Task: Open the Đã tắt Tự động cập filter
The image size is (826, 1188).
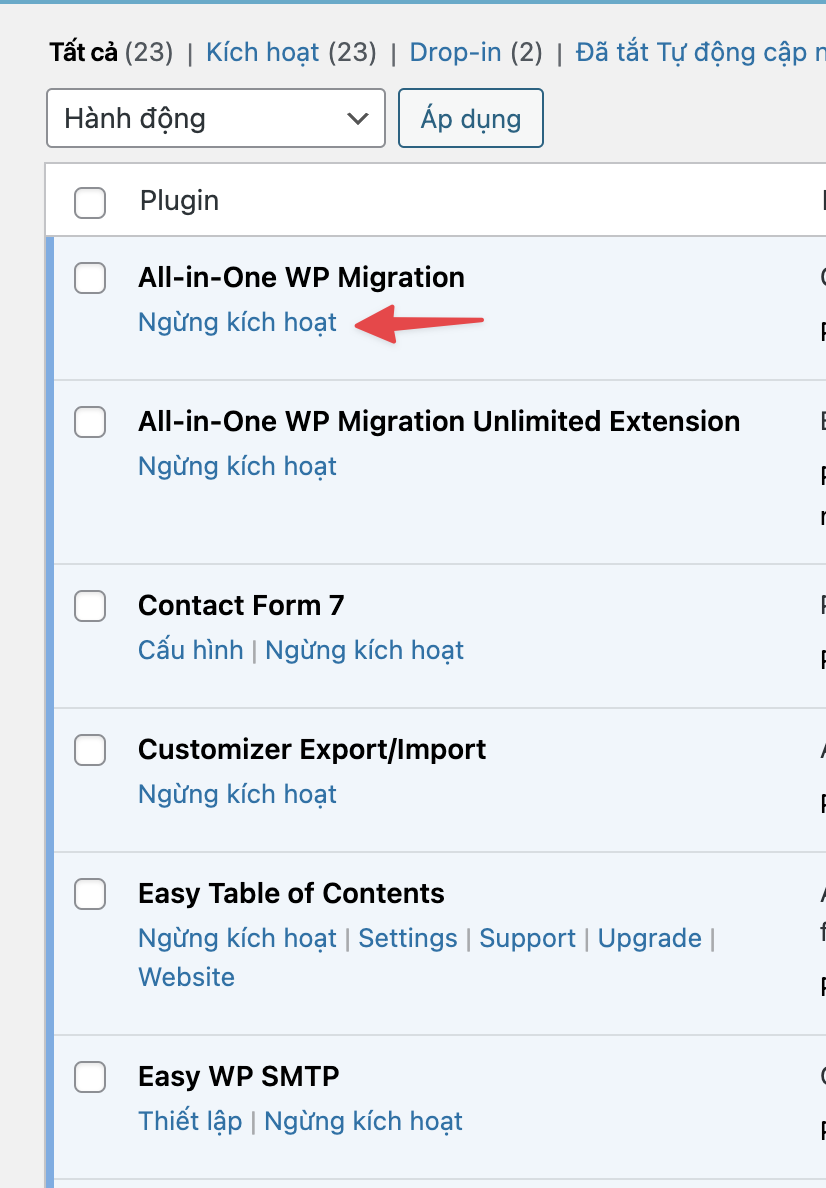Action: [x=700, y=52]
